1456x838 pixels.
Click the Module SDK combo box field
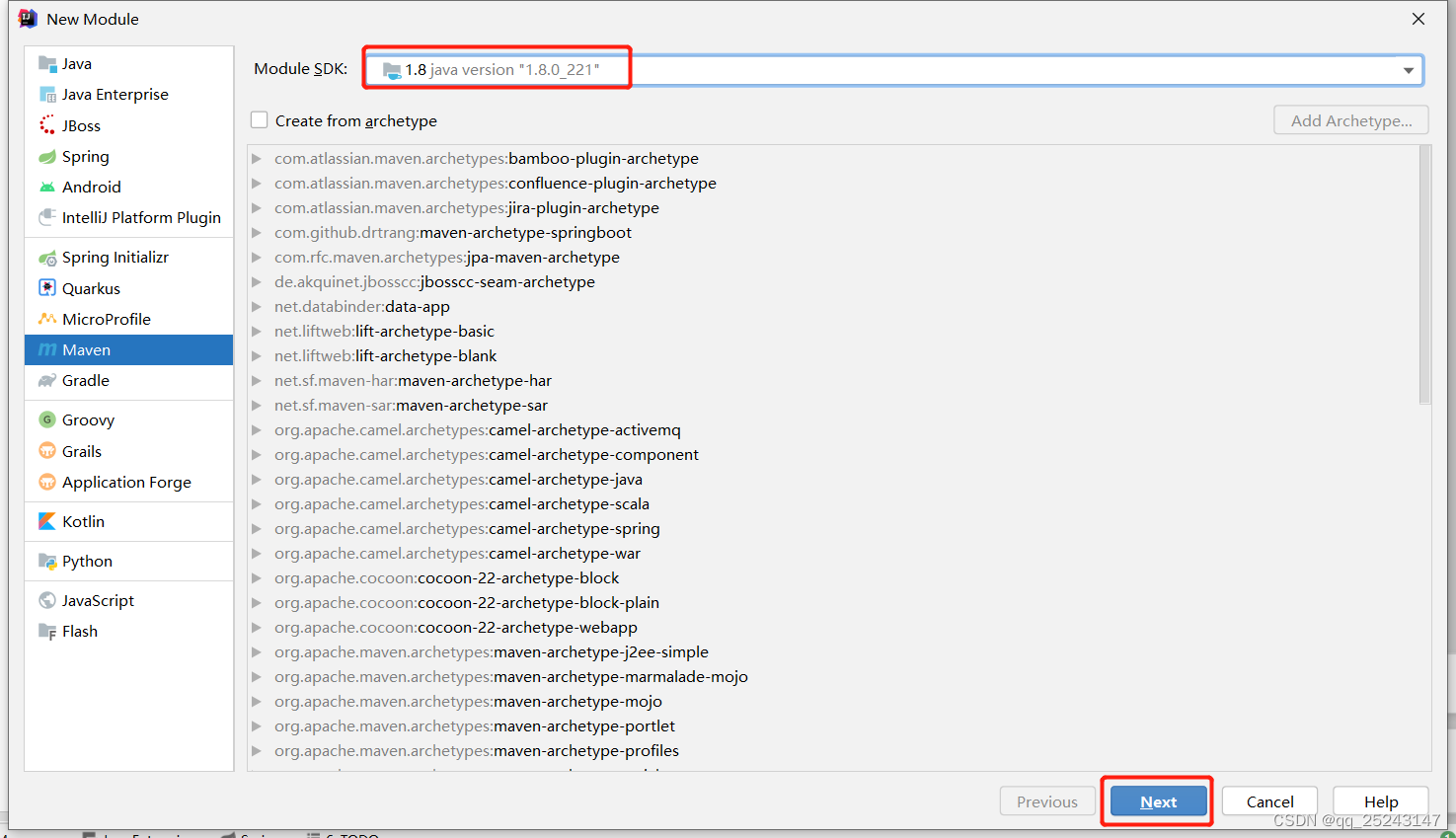click(x=894, y=70)
